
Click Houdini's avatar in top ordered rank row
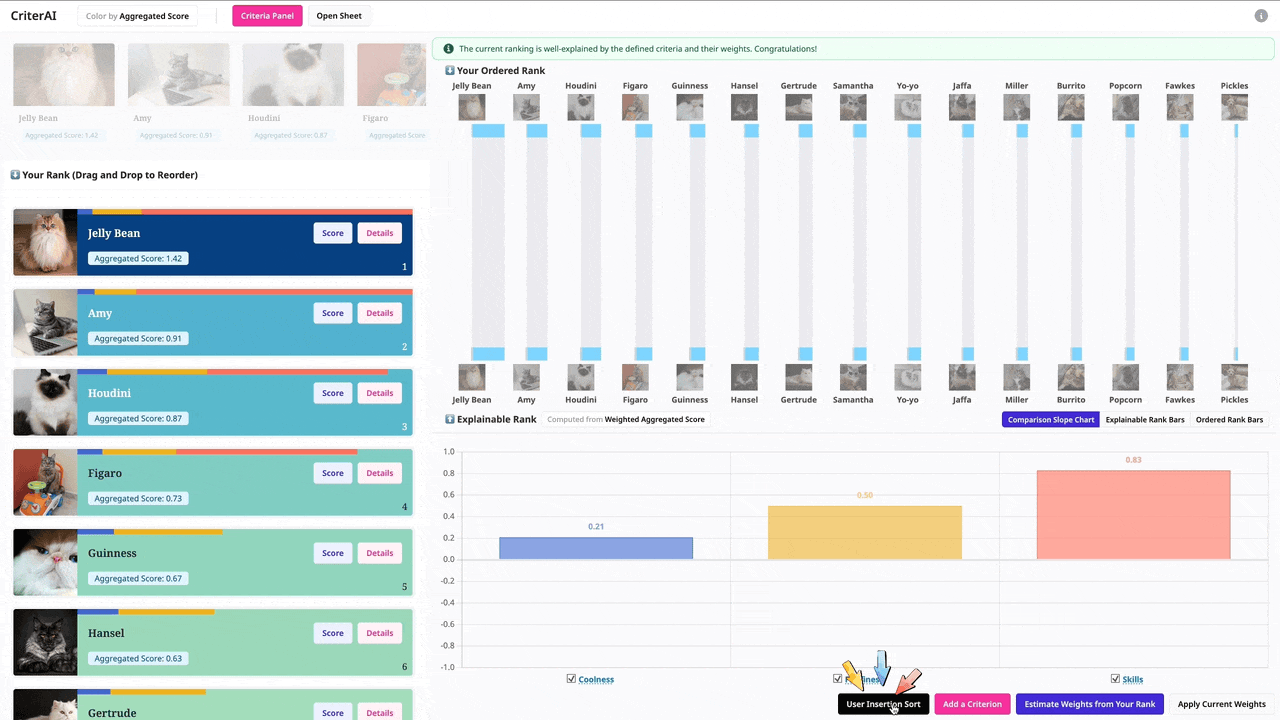pos(580,107)
